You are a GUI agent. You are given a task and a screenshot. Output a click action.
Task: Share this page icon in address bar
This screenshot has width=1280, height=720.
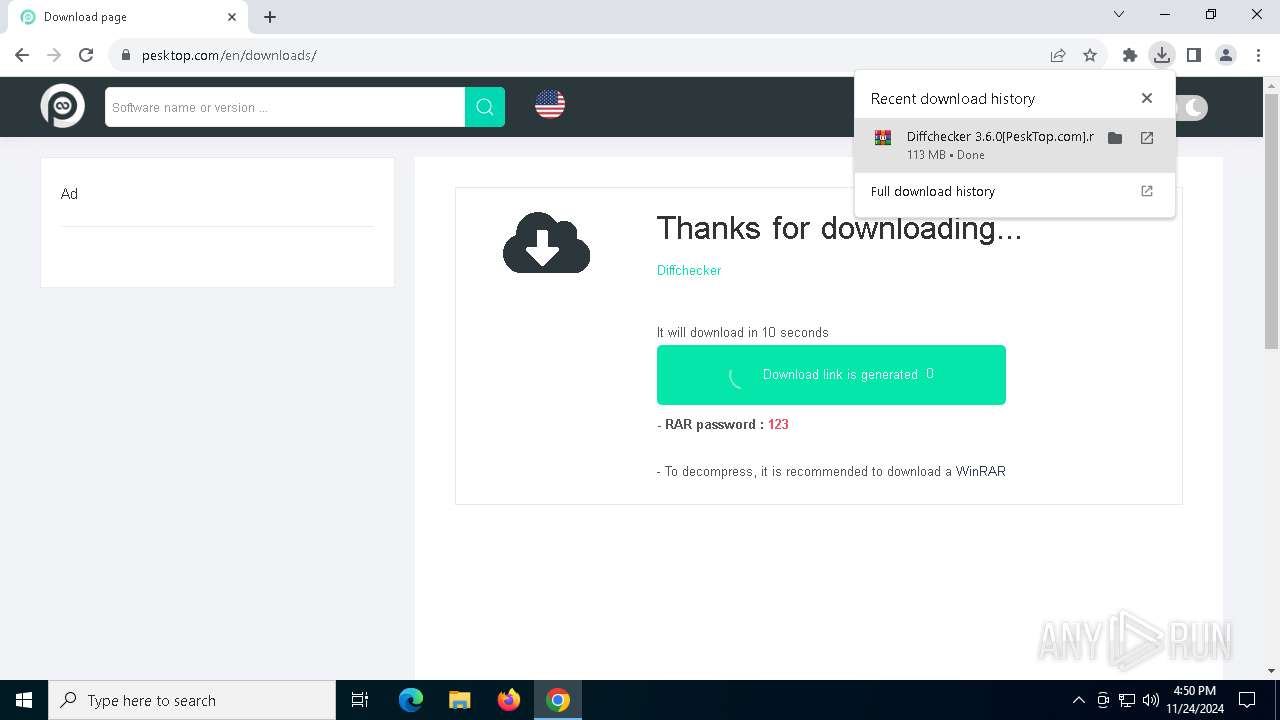tap(1058, 55)
